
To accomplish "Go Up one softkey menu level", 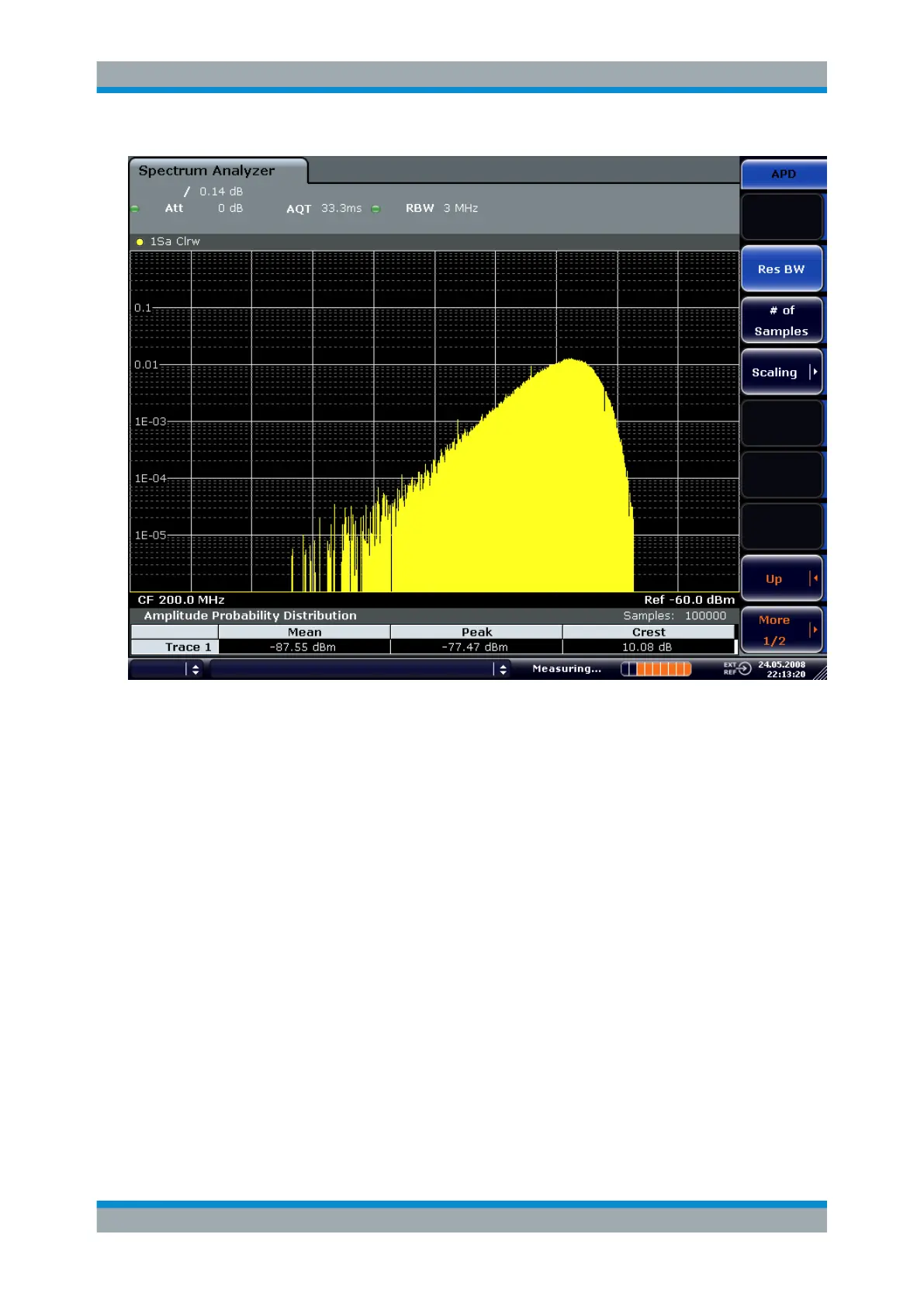I will click(781, 579).
